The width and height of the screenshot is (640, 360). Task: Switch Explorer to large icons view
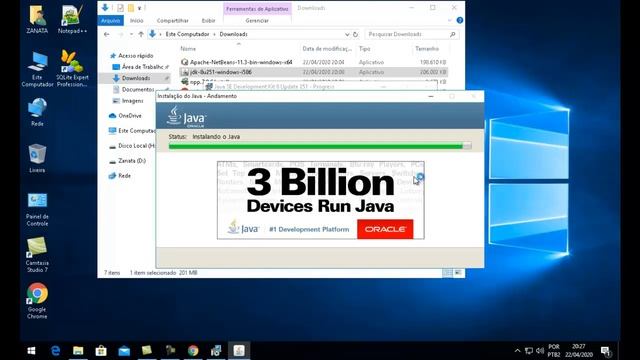point(458,273)
